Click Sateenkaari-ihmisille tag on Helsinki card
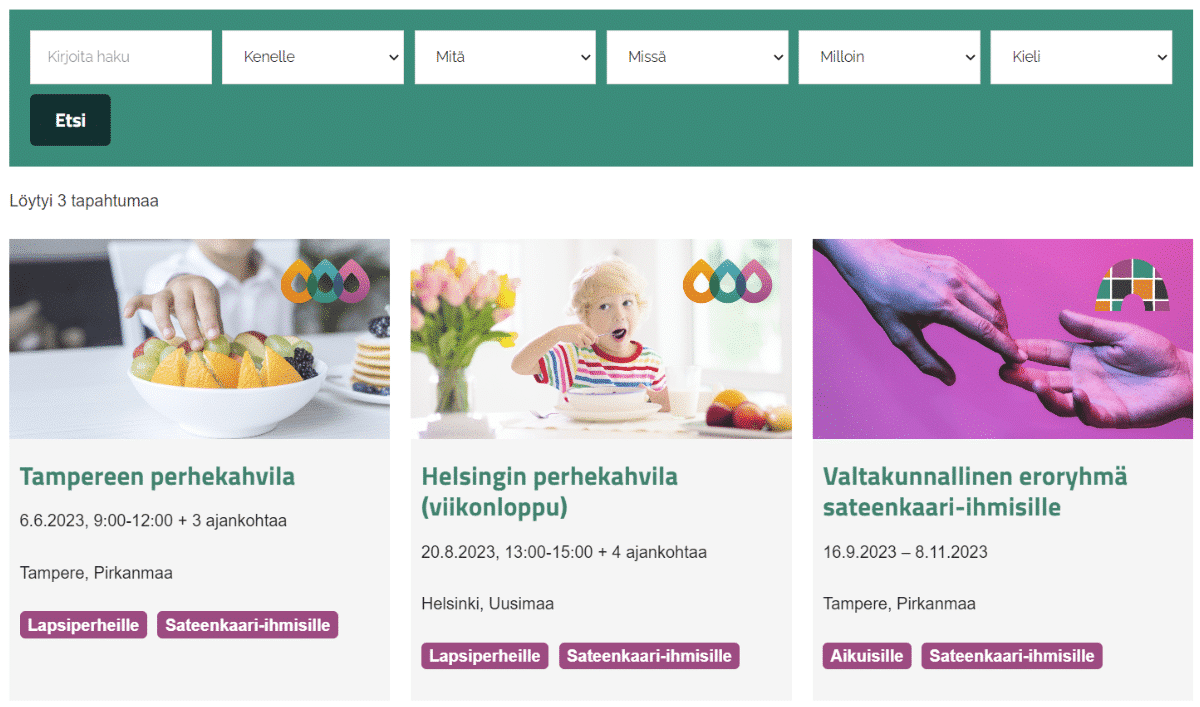Image resolution: width=1200 pixels, height=707 pixels. tap(649, 656)
